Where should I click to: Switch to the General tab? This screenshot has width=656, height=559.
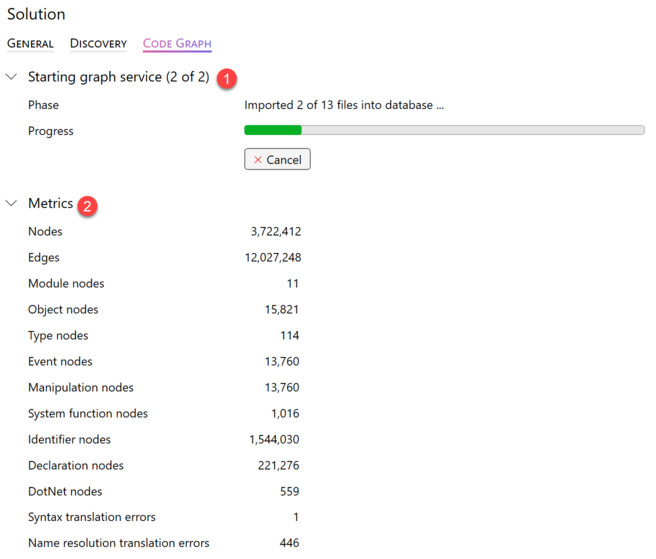tap(30, 44)
